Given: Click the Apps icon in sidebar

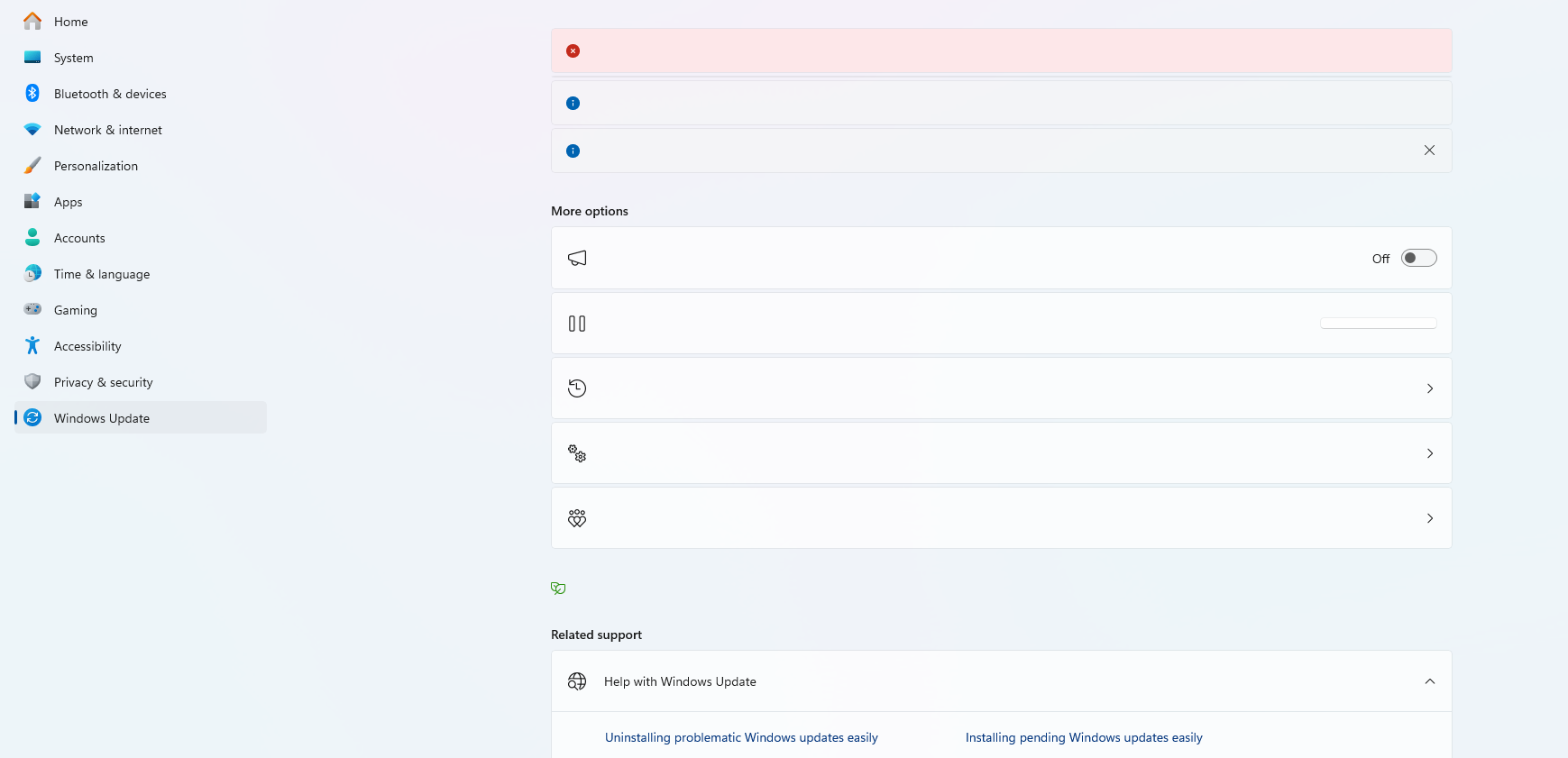Looking at the screenshot, I should point(32,201).
